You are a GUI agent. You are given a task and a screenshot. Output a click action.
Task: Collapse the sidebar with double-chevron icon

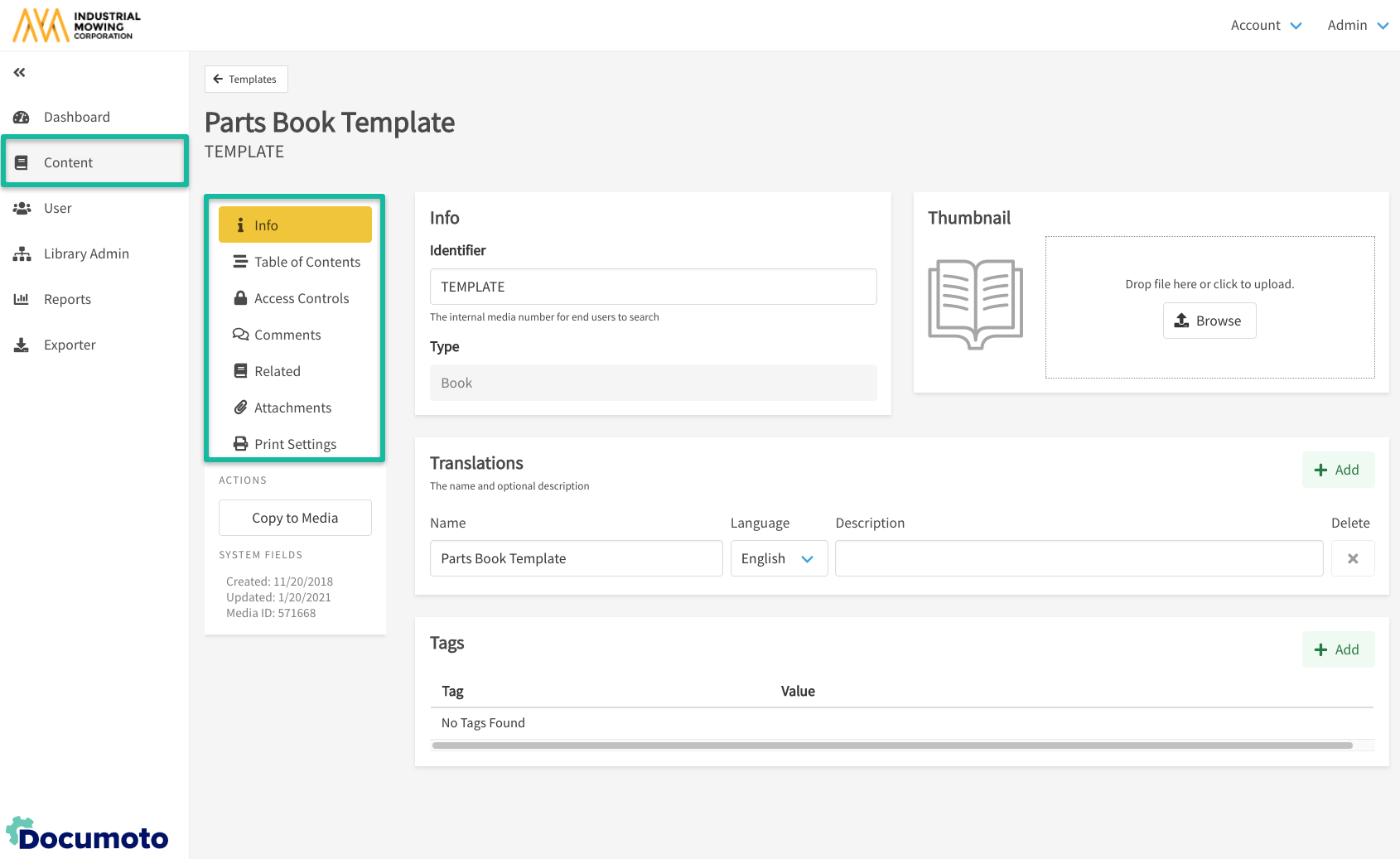(20, 73)
